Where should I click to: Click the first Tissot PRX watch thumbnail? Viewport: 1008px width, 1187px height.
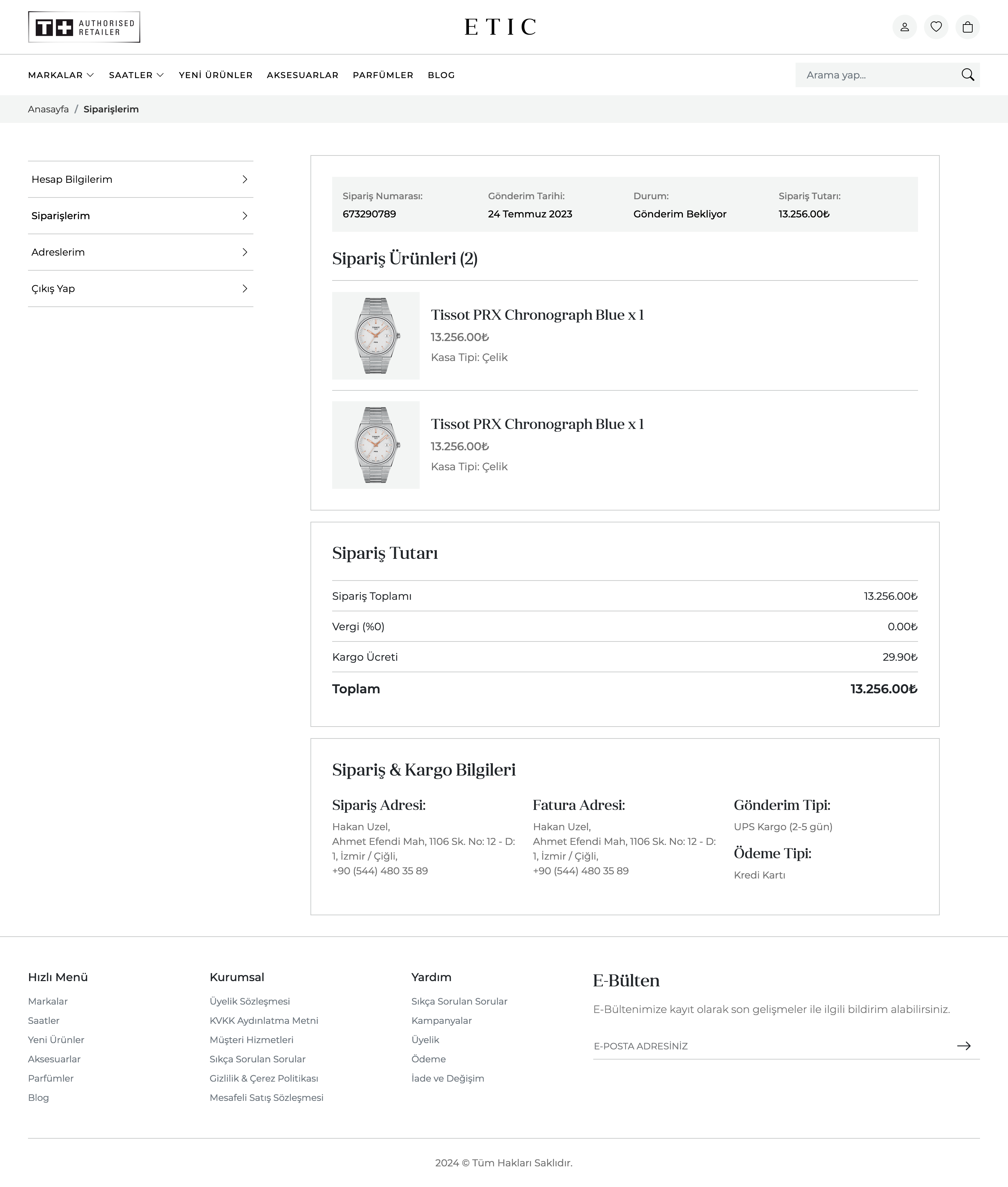376,336
